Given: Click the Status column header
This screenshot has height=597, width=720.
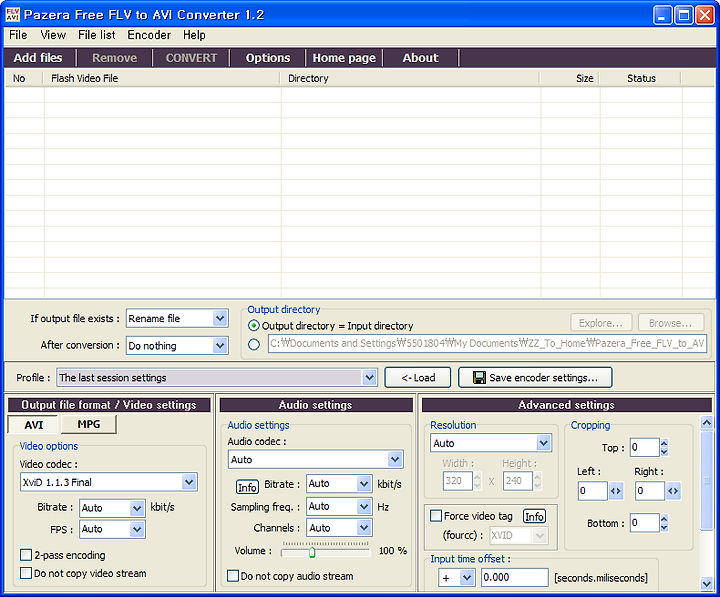Looking at the screenshot, I should [x=641, y=78].
